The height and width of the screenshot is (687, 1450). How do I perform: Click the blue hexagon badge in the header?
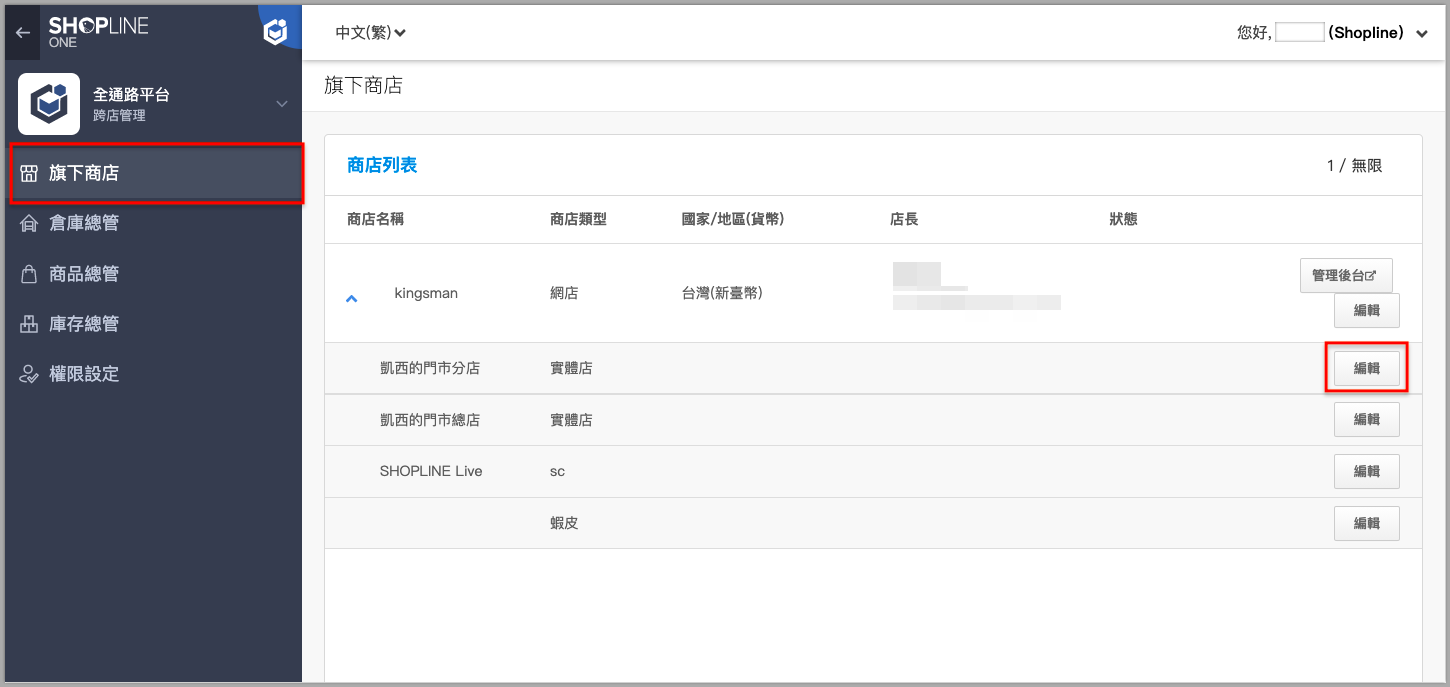275,32
